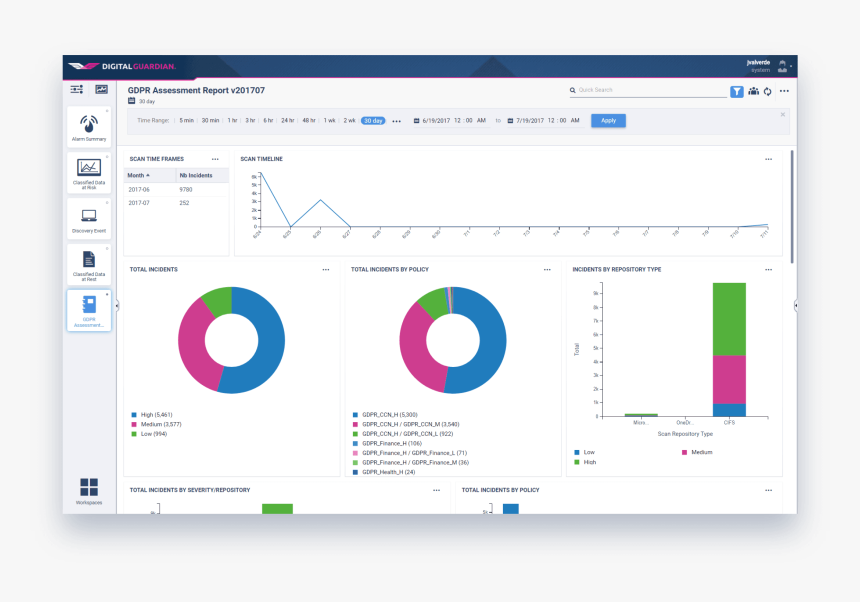Image resolution: width=860 pixels, height=602 pixels.
Task: Click the end date field 7/19/2017
Action: 547,121
